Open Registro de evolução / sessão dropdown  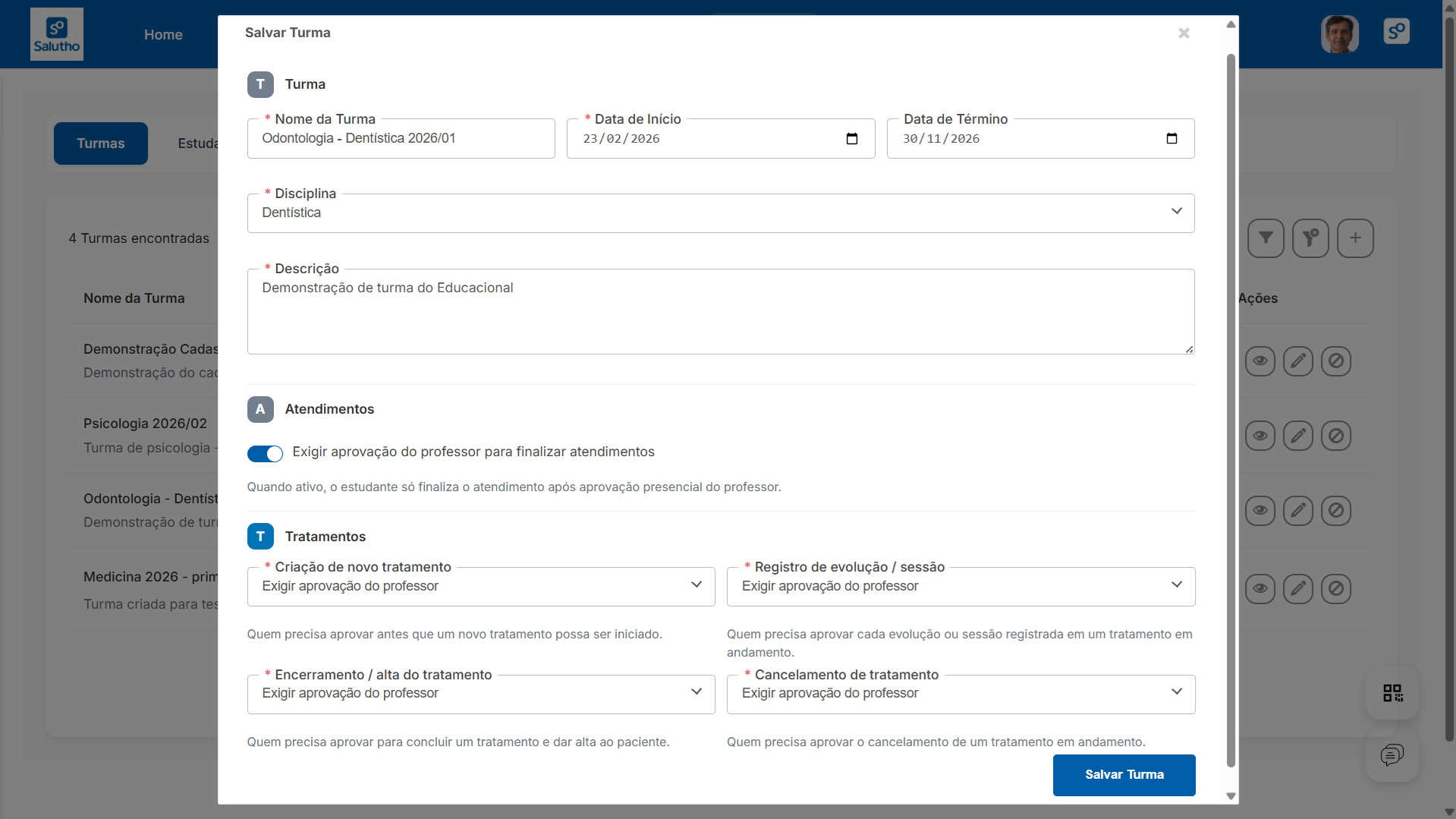point(961,587)
